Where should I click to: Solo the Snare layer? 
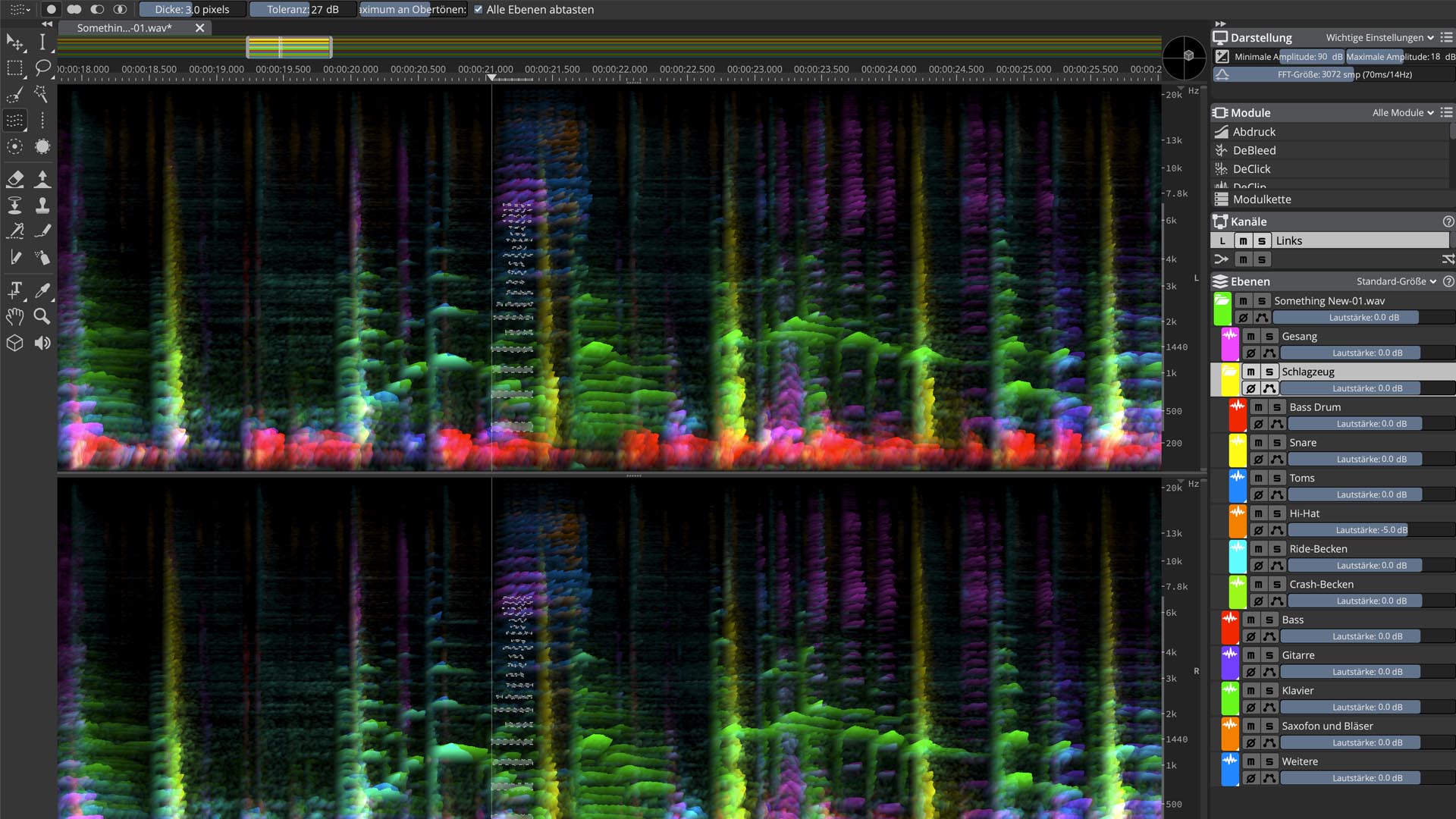click(x=1277, y=442)
